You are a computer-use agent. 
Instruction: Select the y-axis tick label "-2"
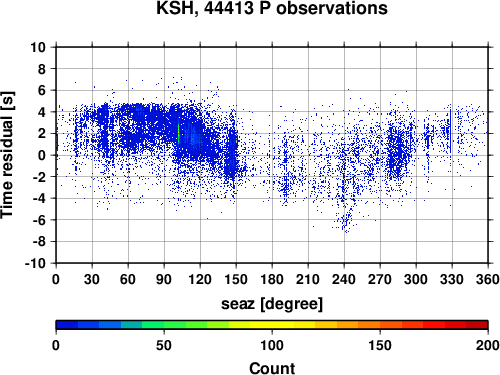[39, 177]
